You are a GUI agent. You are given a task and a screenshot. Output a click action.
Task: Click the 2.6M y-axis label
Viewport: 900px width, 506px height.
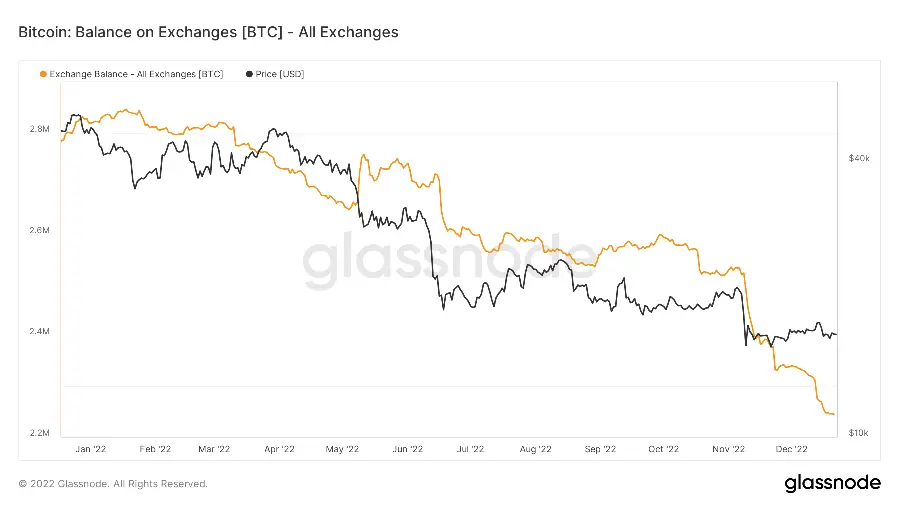pos(39,231)
